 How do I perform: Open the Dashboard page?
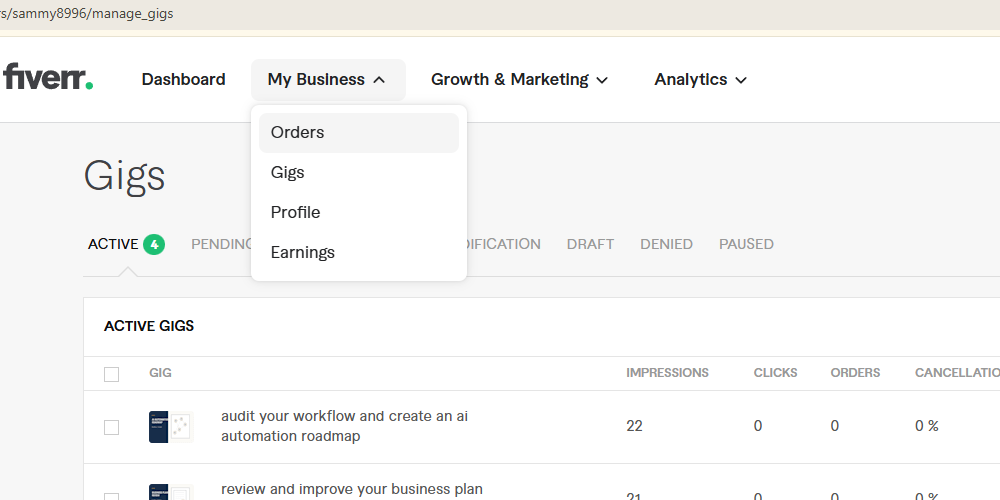click(184, 80)
